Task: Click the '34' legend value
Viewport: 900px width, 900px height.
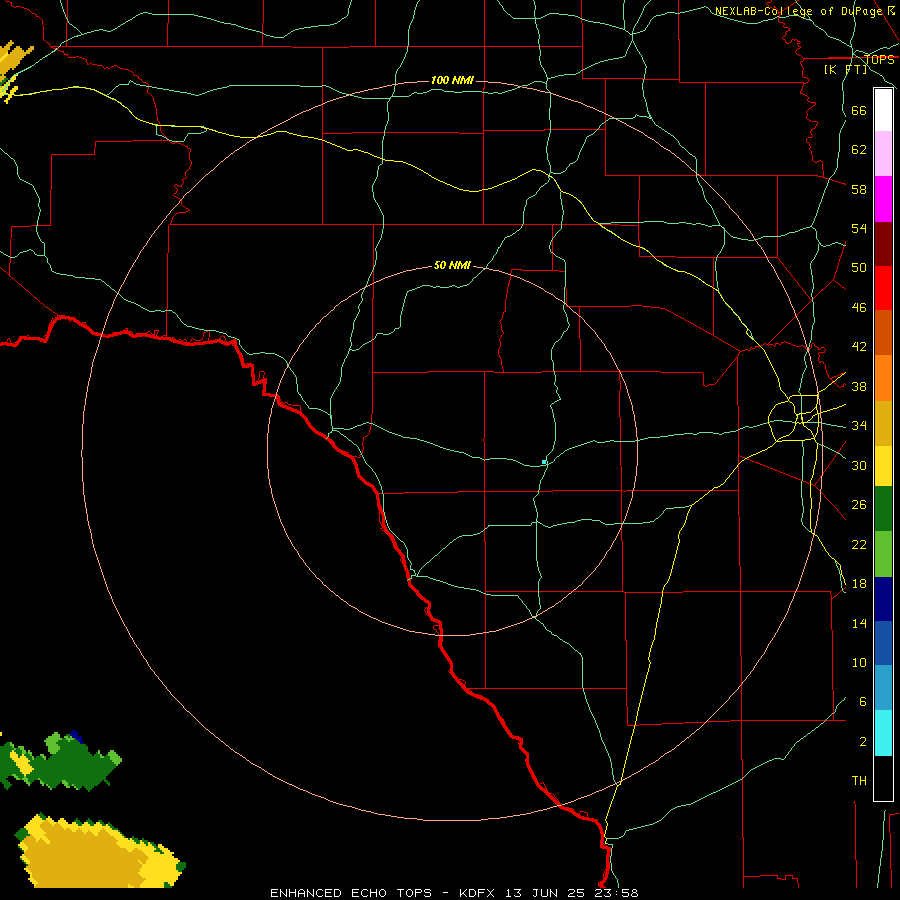Action: pyautogui.click(x=859, y=426)
